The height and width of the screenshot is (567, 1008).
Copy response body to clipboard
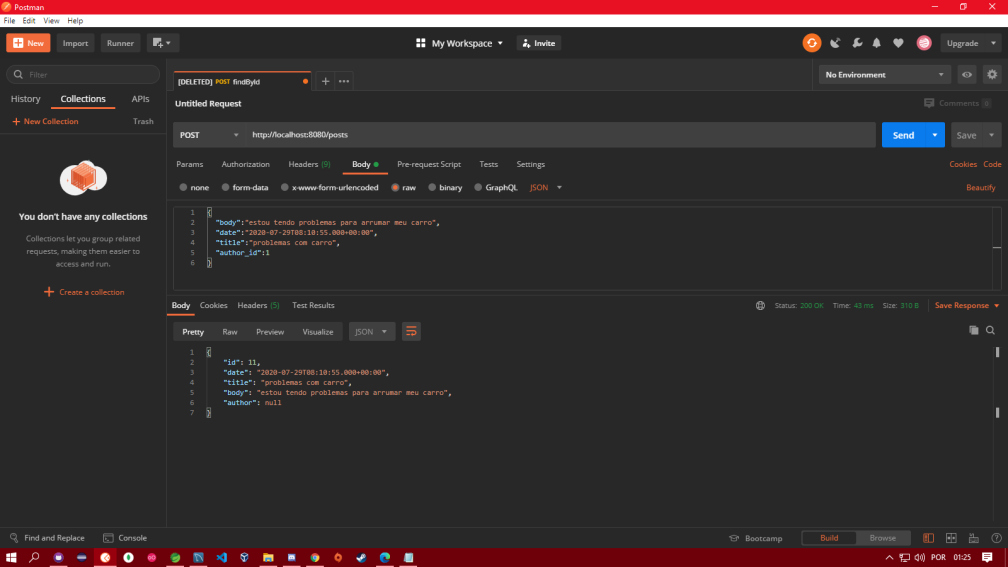973,330
